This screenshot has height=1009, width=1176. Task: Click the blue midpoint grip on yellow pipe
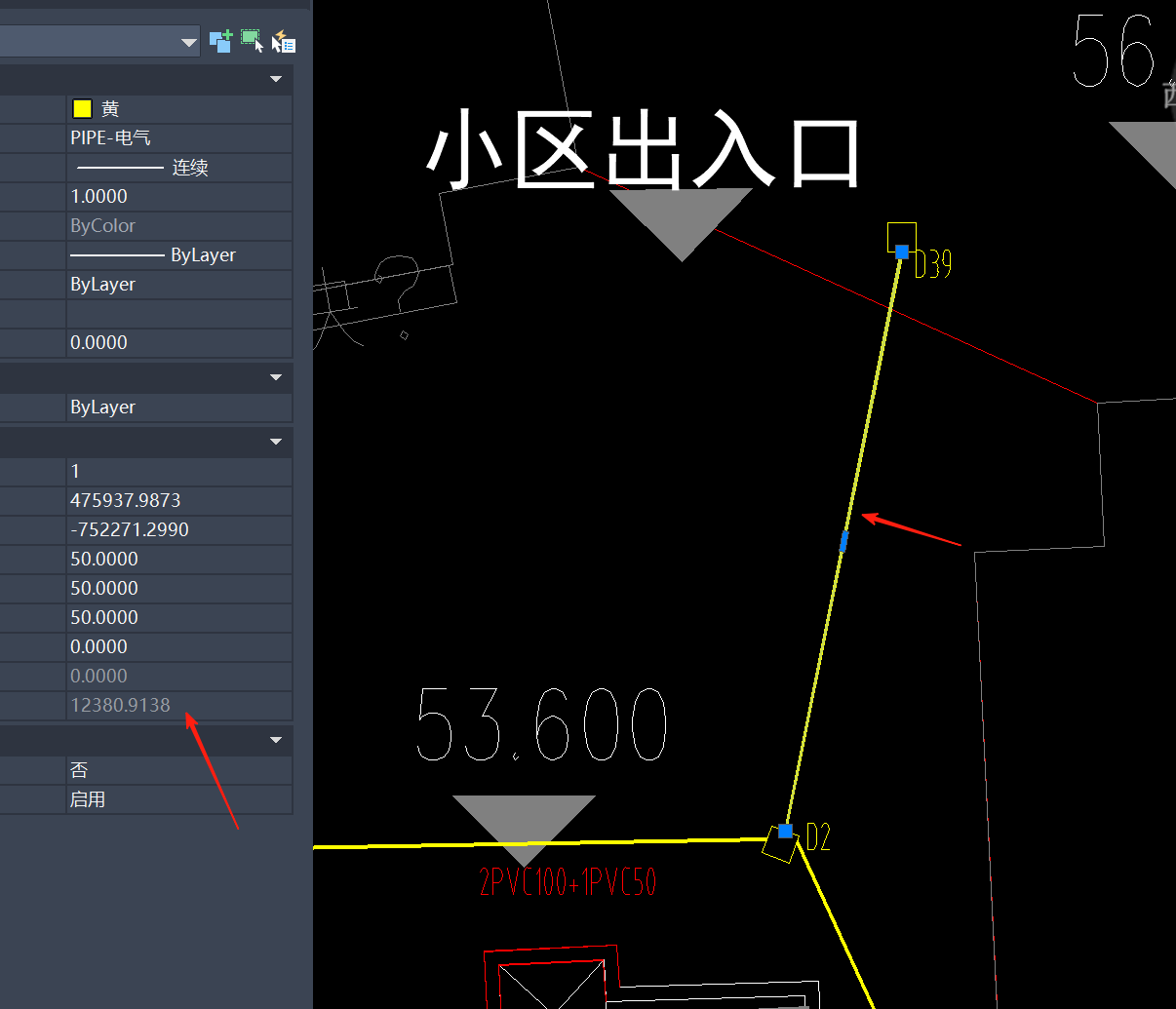(844, 542)
